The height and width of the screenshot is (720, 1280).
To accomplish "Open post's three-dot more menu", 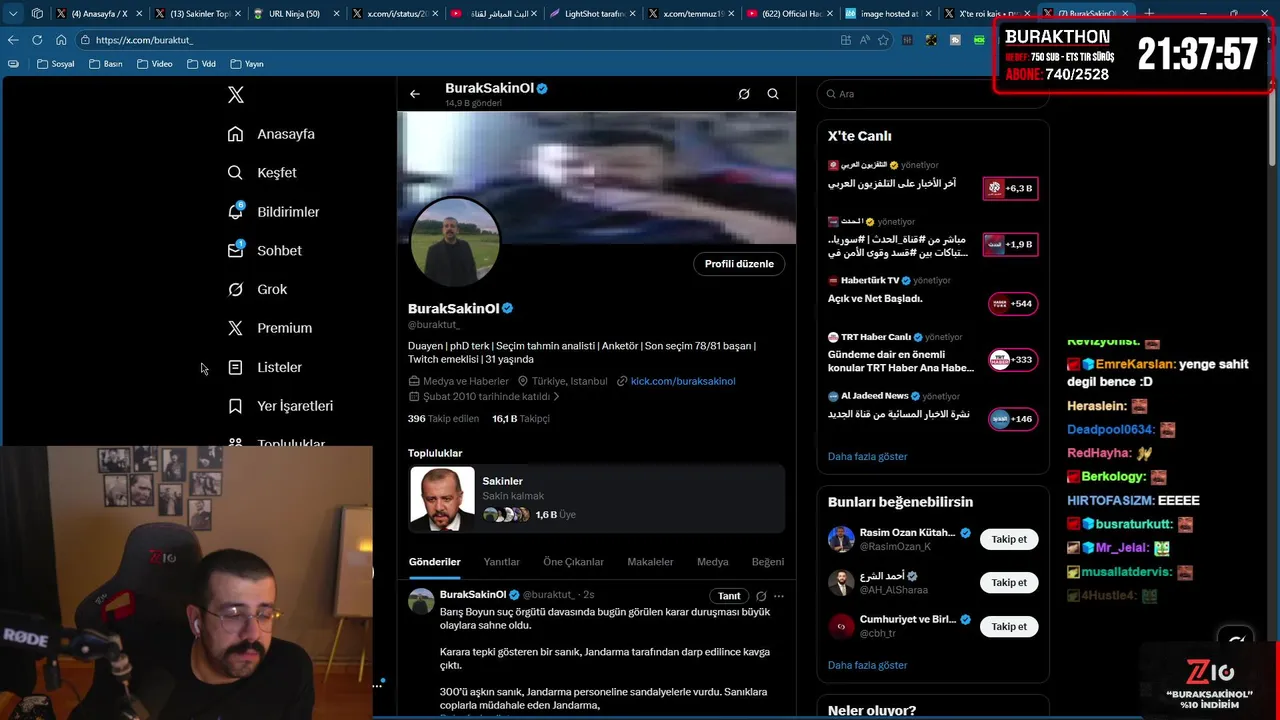I will pyautogui.click(x=779, y=596).
